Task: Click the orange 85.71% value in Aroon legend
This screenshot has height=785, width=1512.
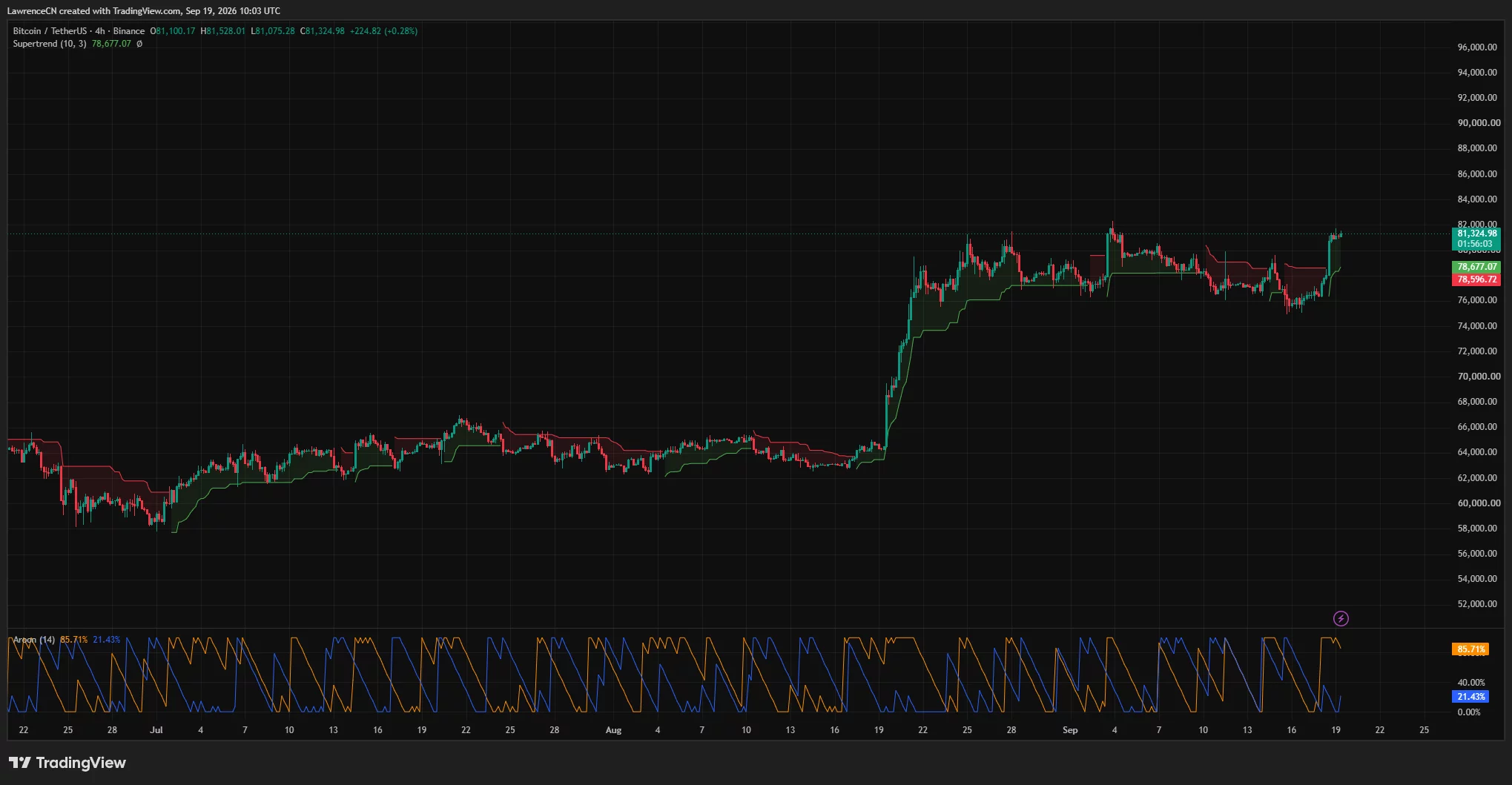Action: pyautogui.click(x=74, y=640)
